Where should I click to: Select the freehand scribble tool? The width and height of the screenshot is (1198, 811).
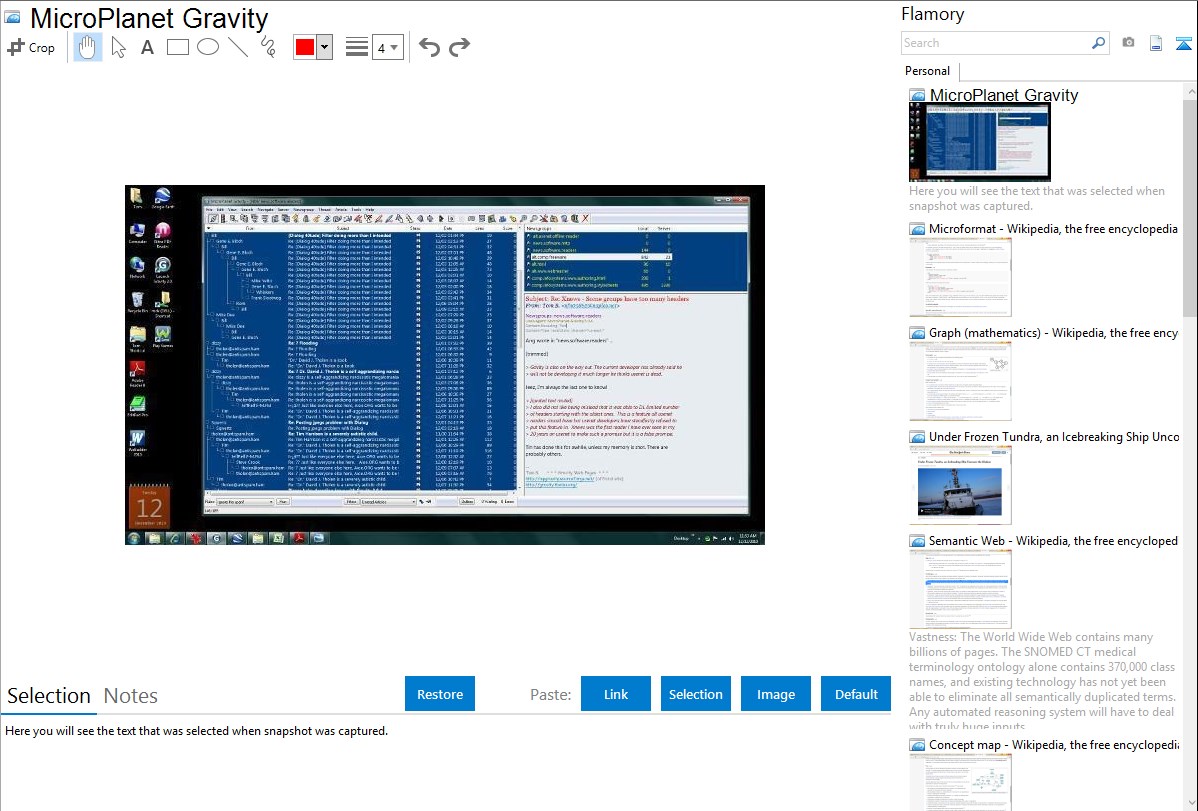tap(268, 47)
